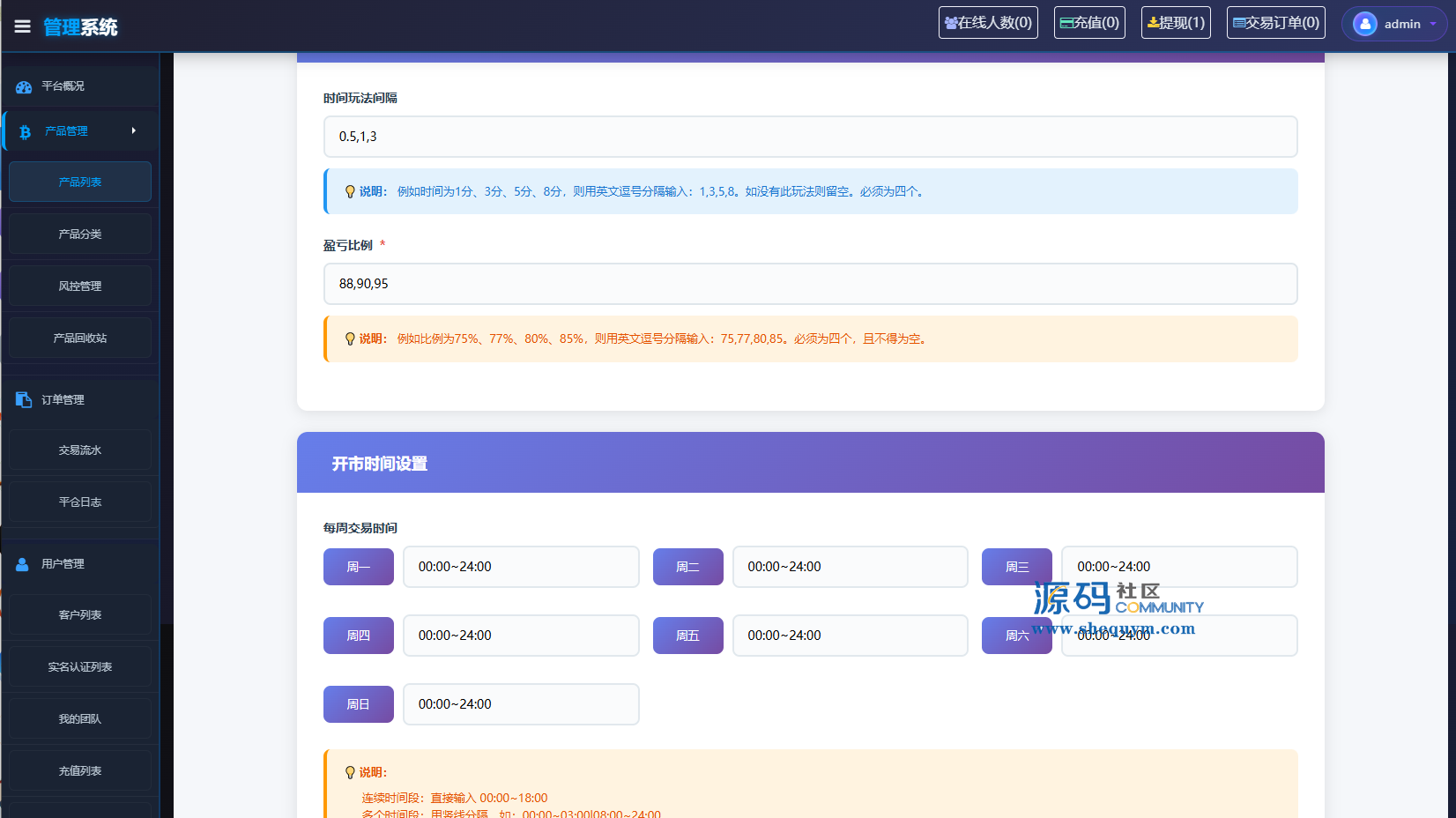Image resolution: width=1456 pixels, height=818 pixels.
Task: Focus the 周四 trading time input
Action: click(521, 636)
